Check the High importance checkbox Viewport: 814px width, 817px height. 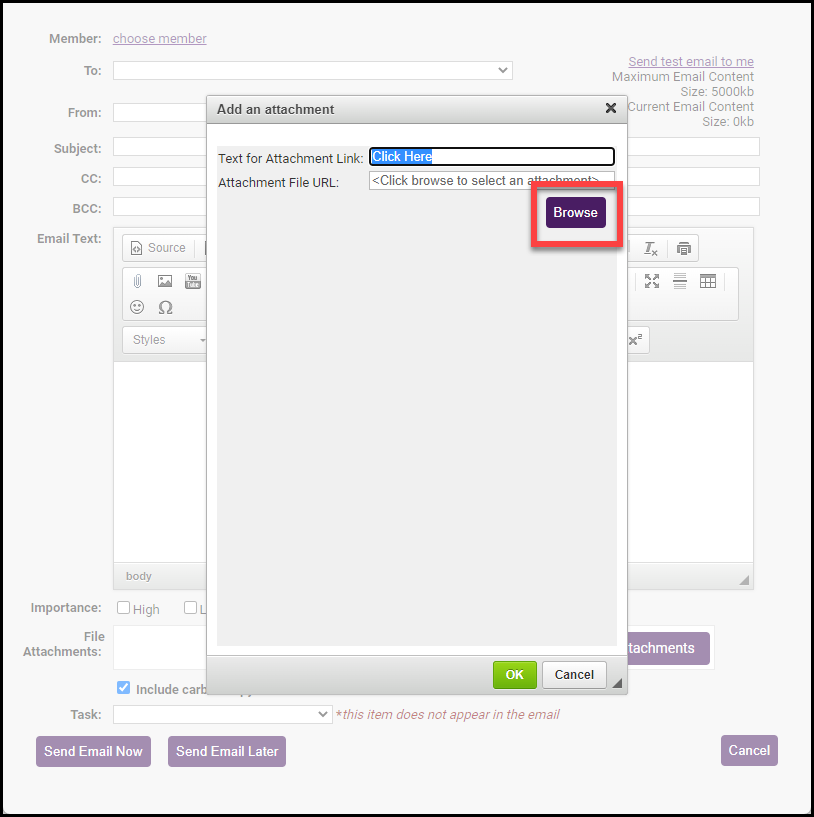(x=124, y=608)
